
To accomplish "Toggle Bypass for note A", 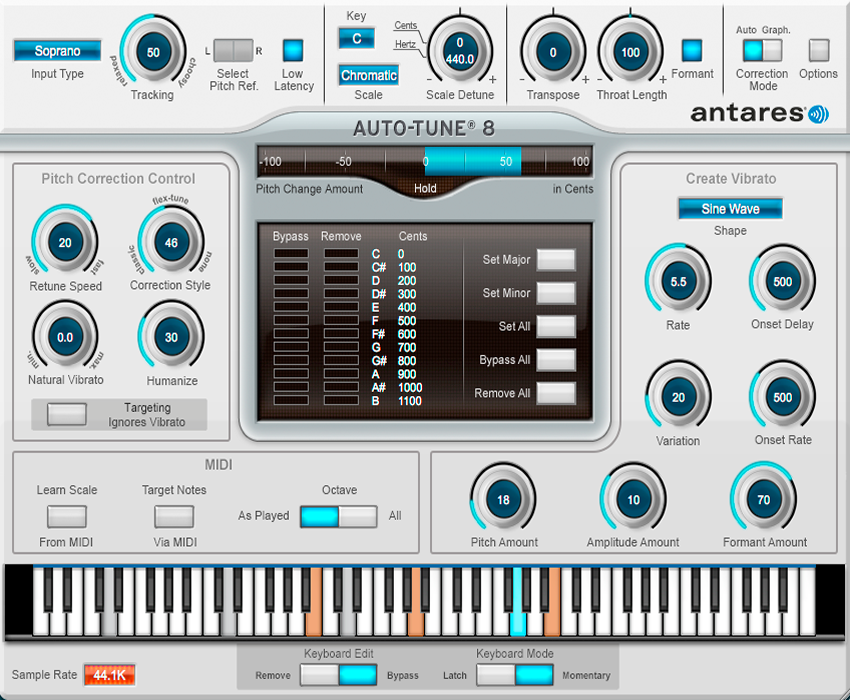I will (291, 373).
